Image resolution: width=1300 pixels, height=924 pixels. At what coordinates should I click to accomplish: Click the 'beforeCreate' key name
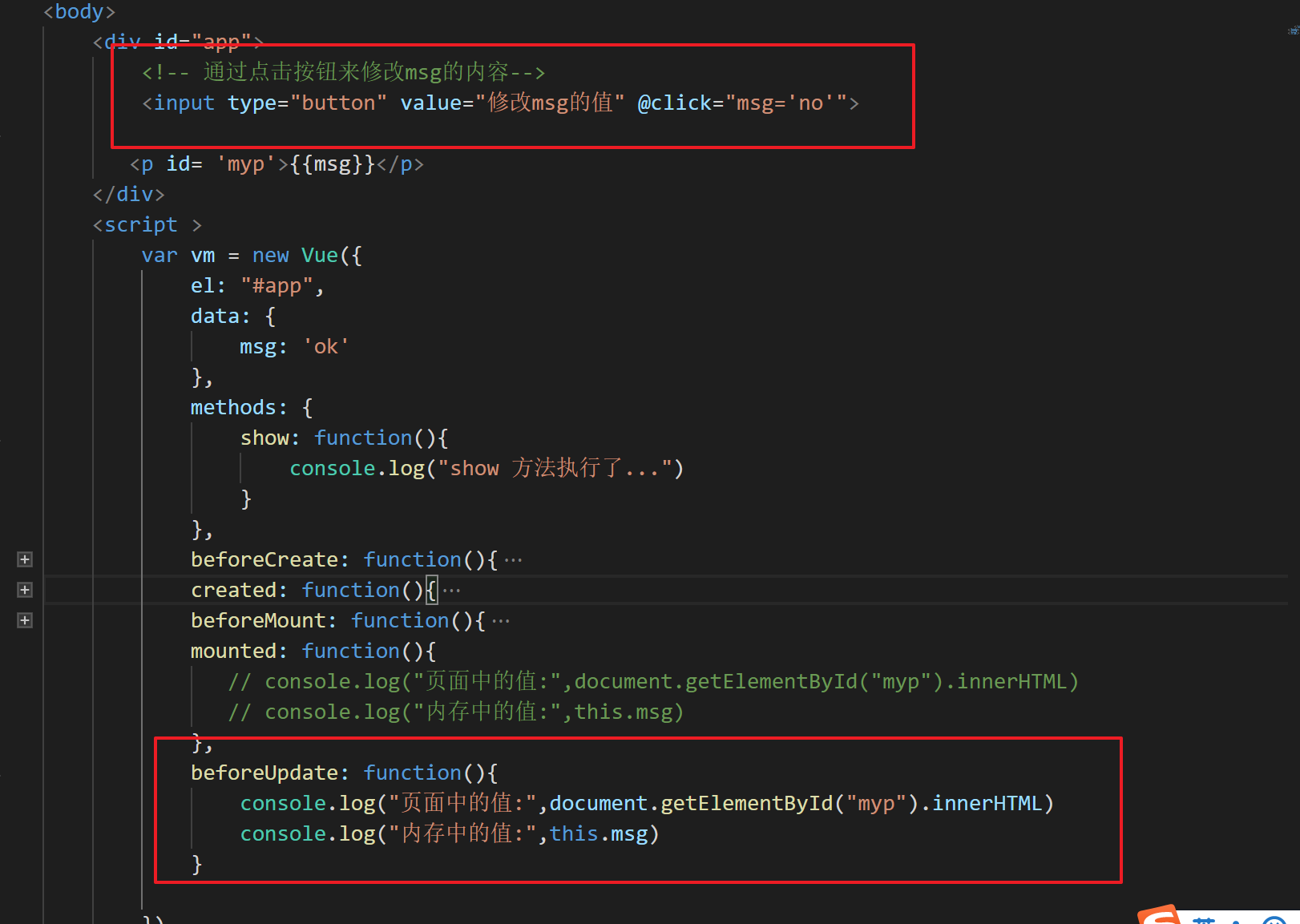264,559
